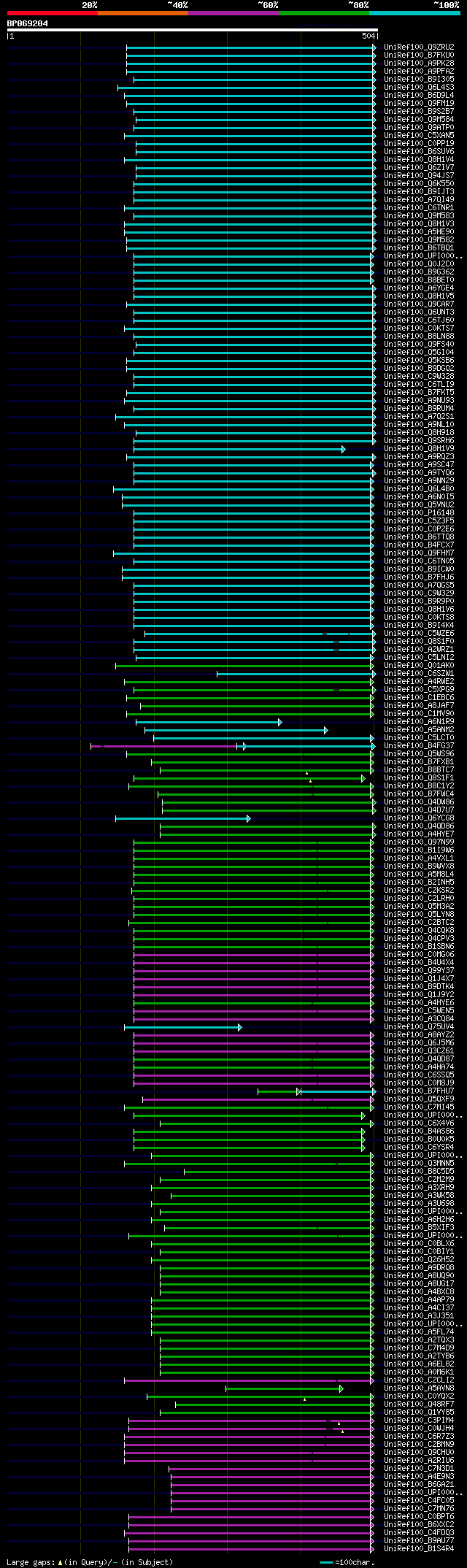Select hit label UniRef100_B1S4R4
This screenshot has height=1568, width=467.
pos(419,1548)
